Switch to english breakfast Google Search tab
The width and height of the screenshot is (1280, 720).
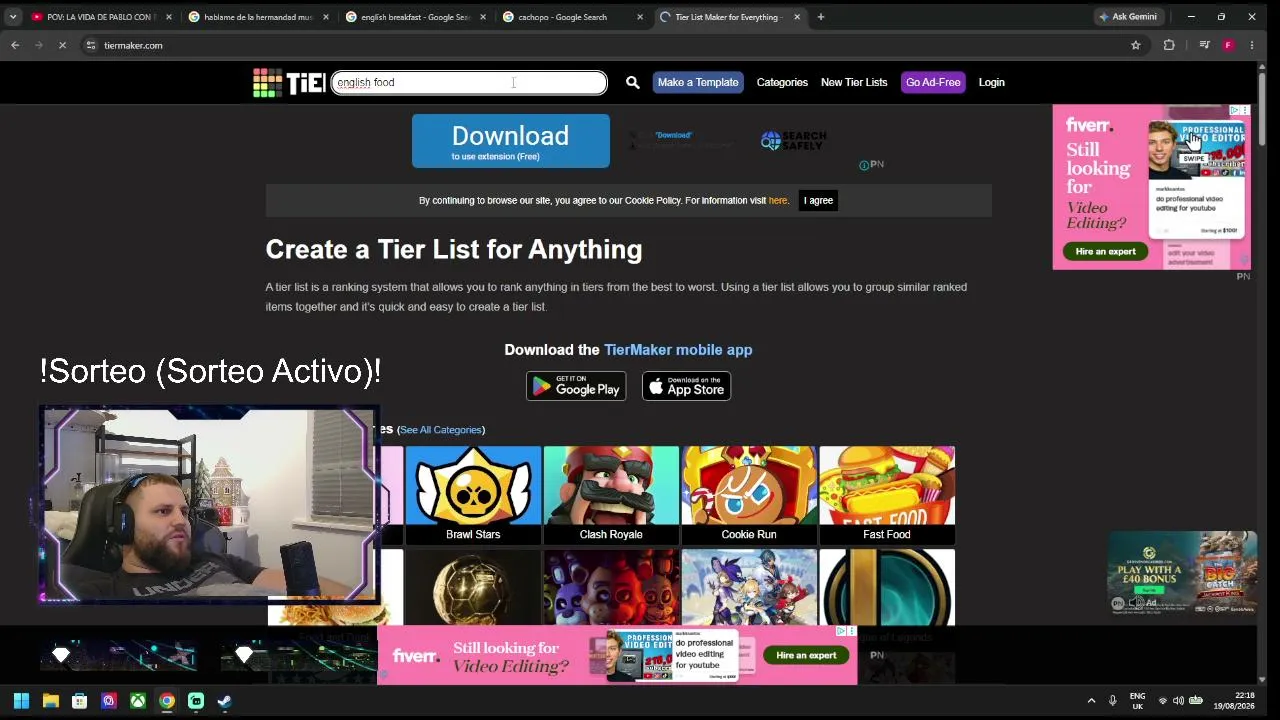point(416,17)
